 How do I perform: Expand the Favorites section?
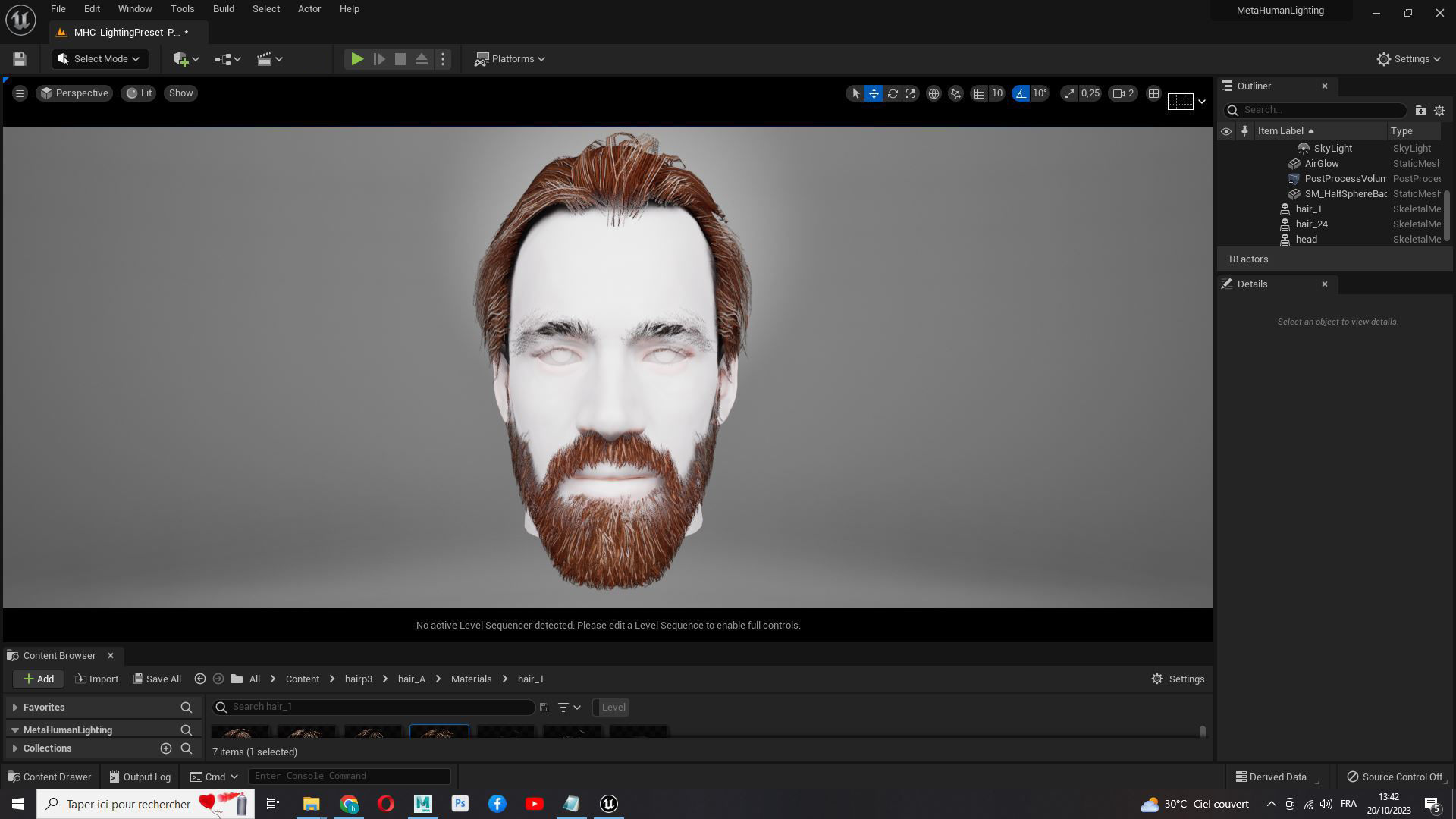pos(15,708)
